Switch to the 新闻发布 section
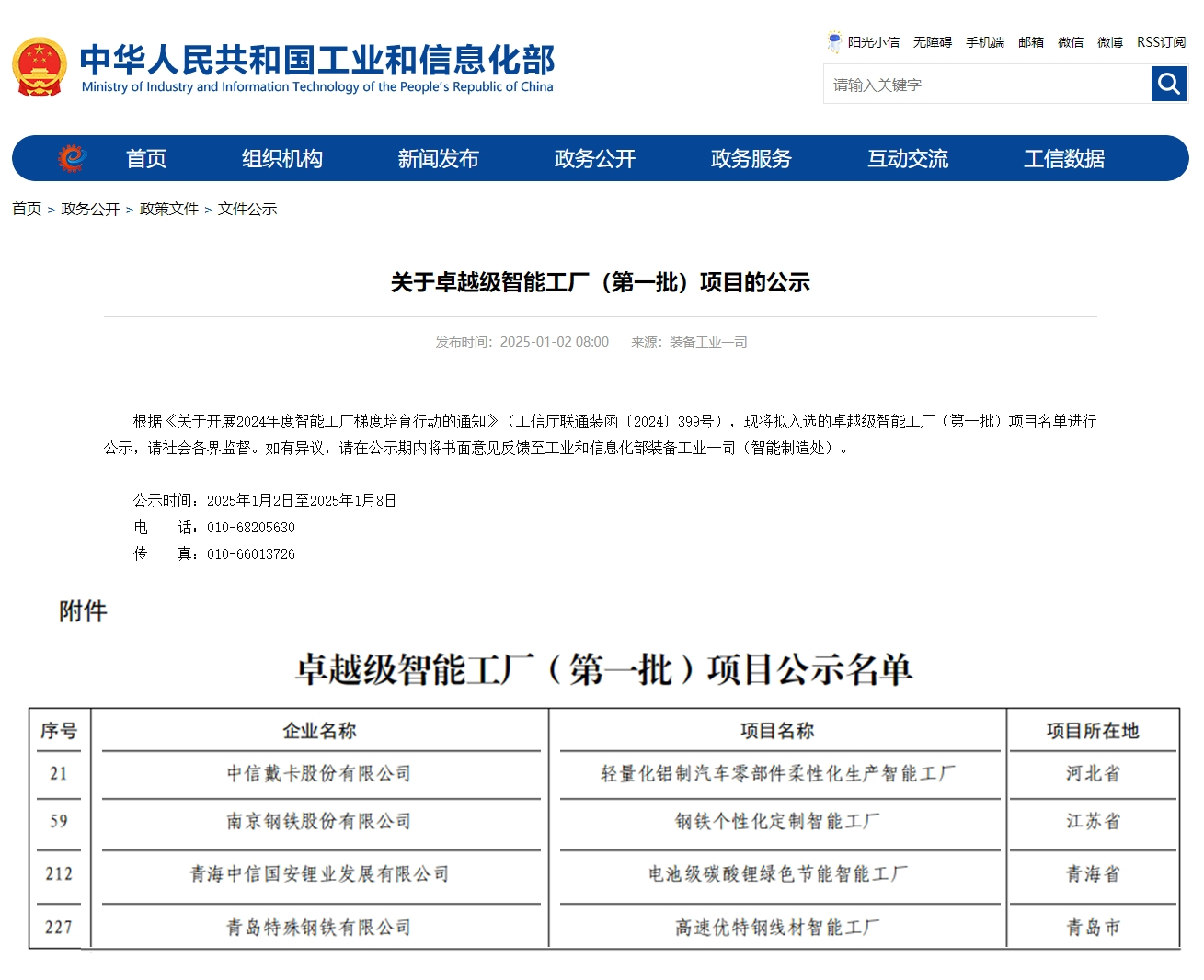Screen dimensions: 1204x980 [439, 158]
